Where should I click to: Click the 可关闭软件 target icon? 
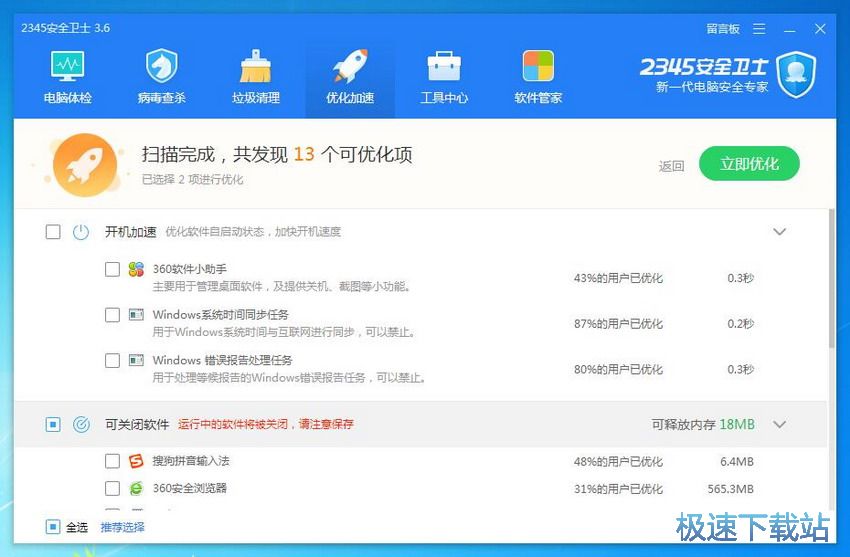[81, 424]
